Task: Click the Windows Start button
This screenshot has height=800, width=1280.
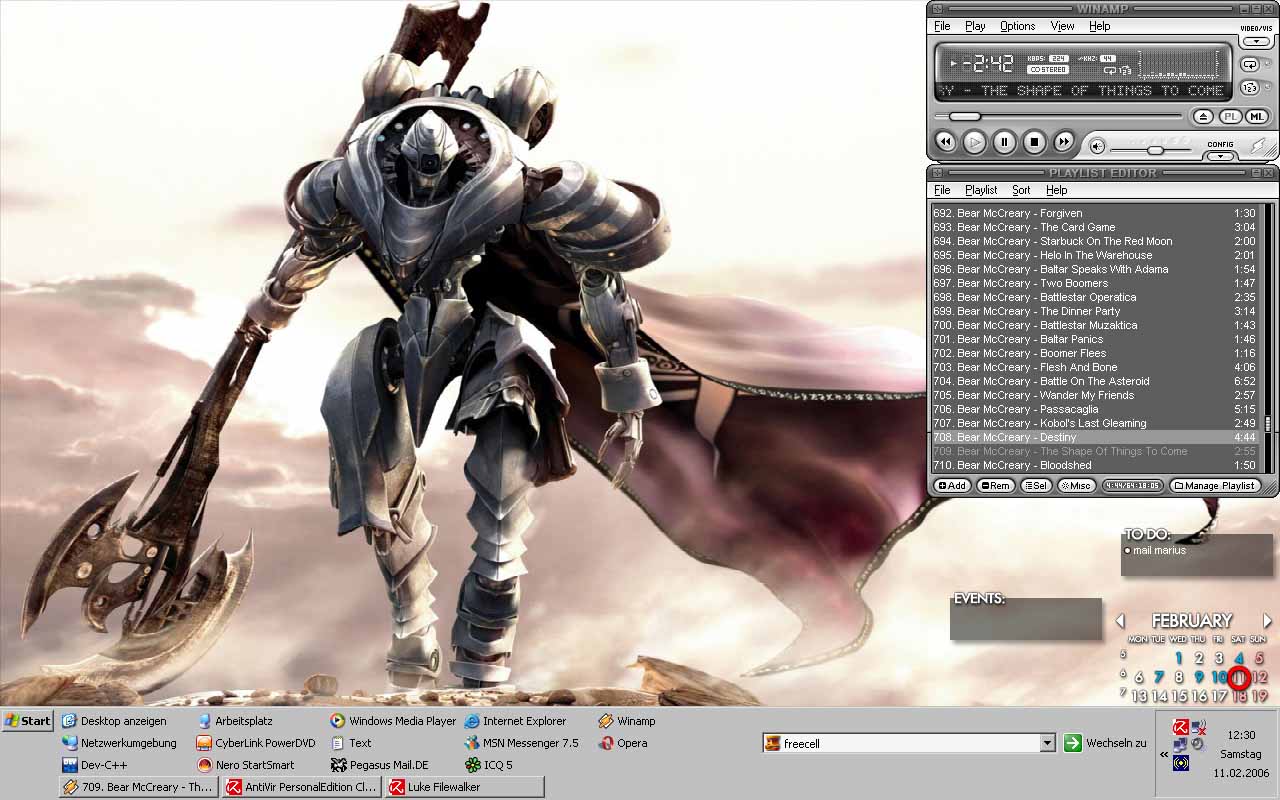Action: click(28, 720)
